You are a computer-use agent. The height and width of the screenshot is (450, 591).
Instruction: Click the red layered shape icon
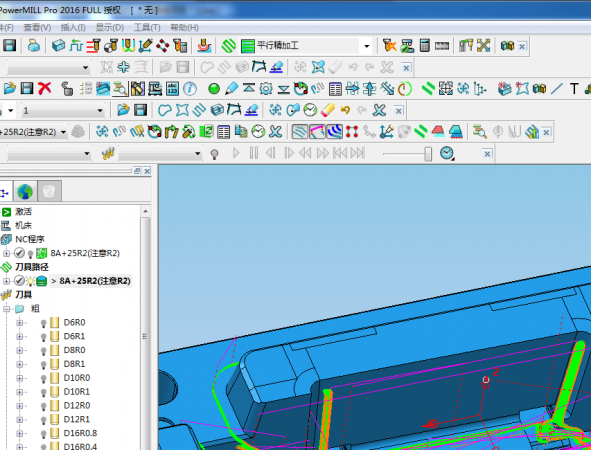(438, 132)
